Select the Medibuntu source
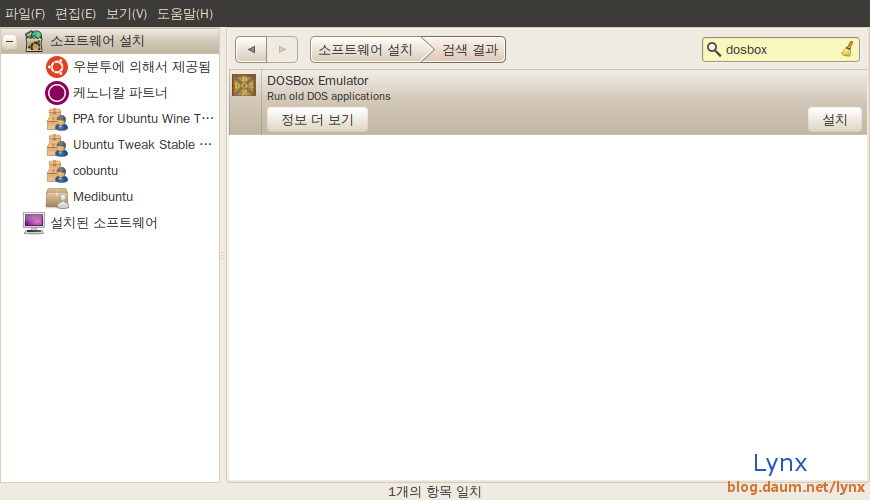Viewport: 870px width, 500px height. pos(103,197)
